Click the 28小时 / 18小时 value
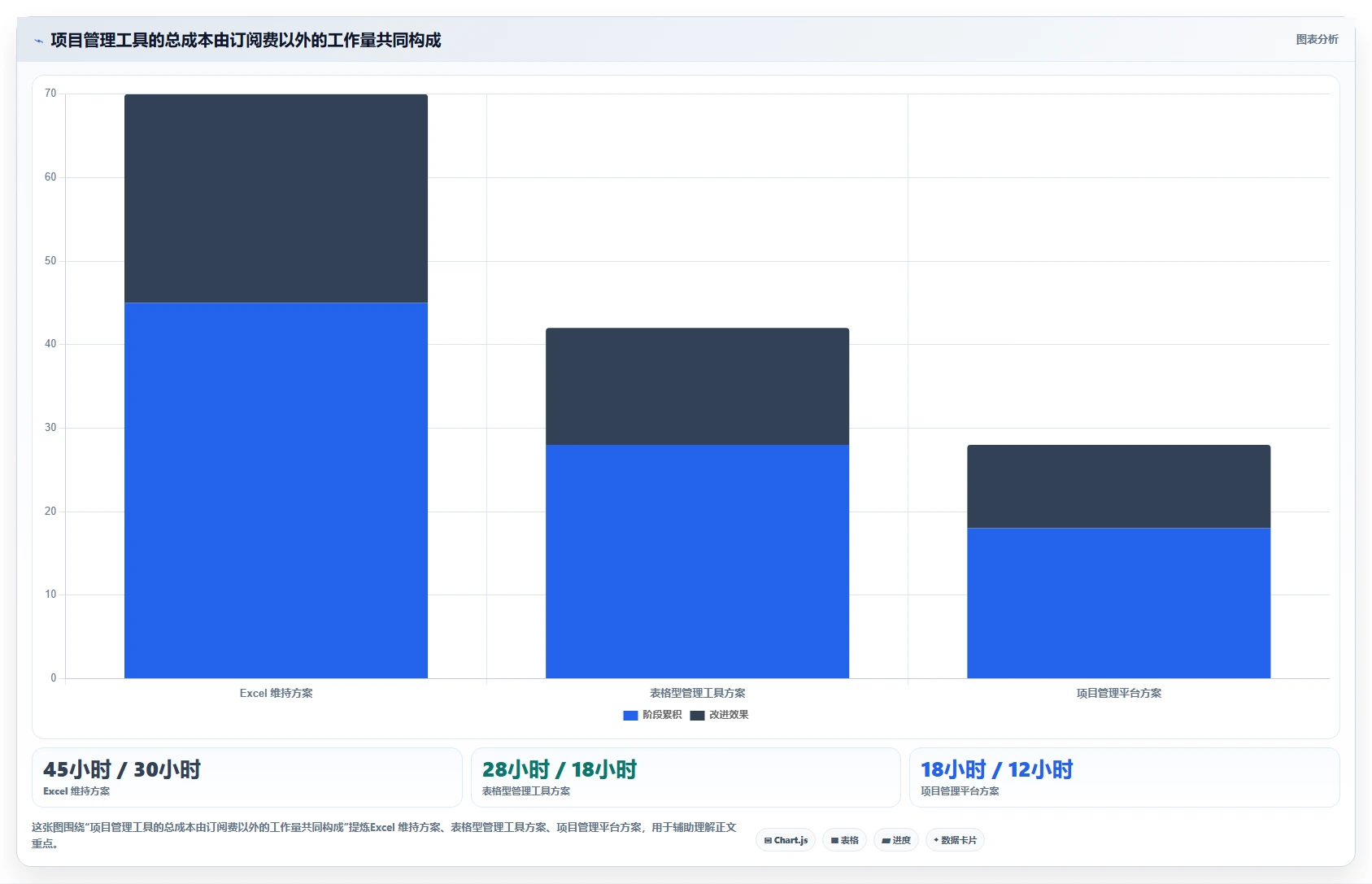The width and height of the screenshot is (1372, 884). click(560, 769)
